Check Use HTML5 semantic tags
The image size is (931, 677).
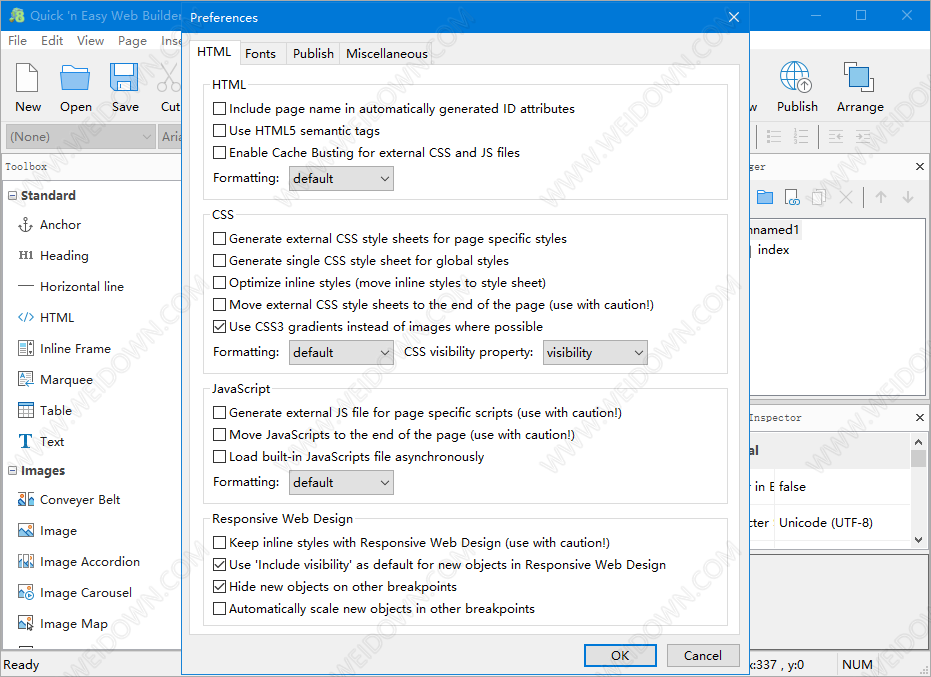(x=219, y=131)
